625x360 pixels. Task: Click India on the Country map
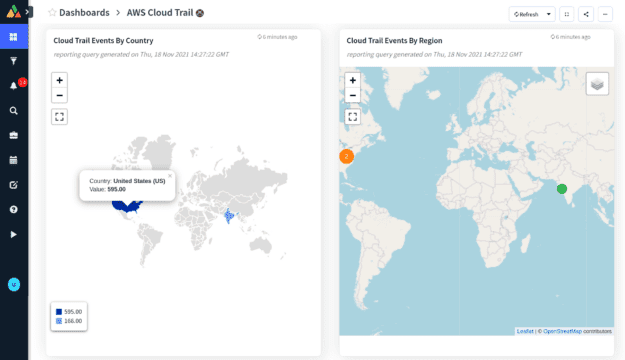(229, 216)
